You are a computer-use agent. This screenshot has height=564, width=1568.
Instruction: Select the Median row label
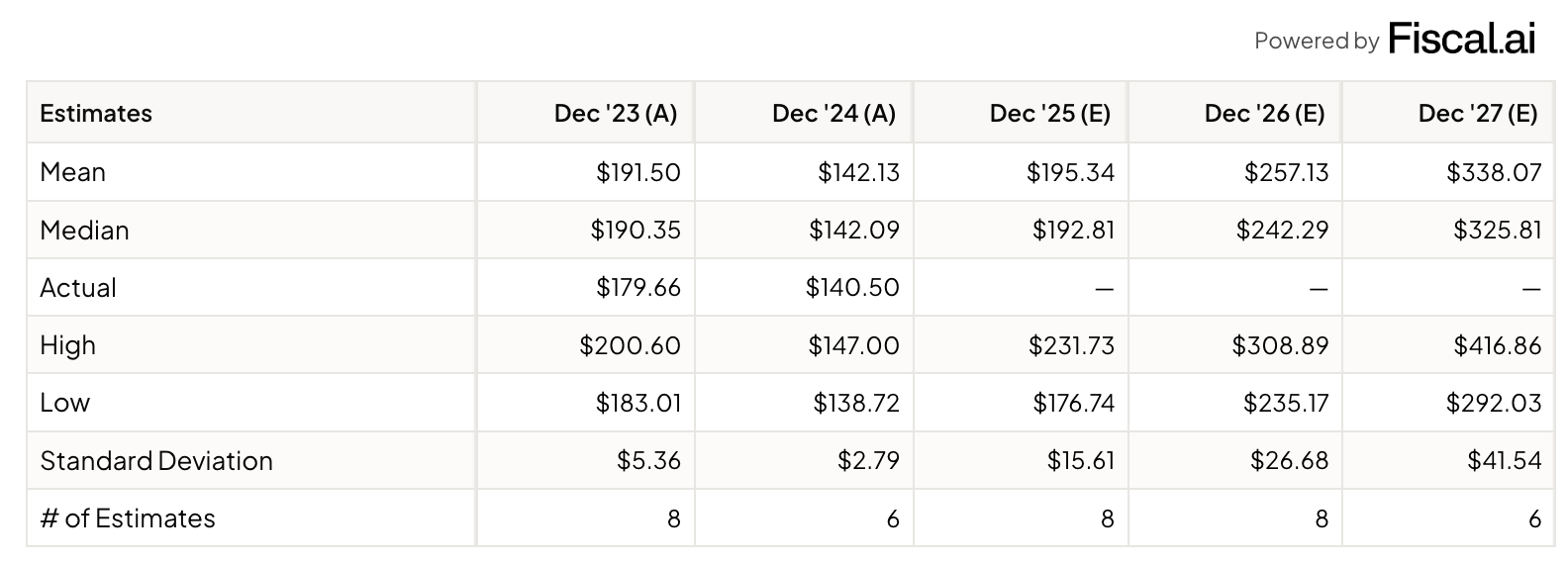pyautogui.click(x=84, y=231)
